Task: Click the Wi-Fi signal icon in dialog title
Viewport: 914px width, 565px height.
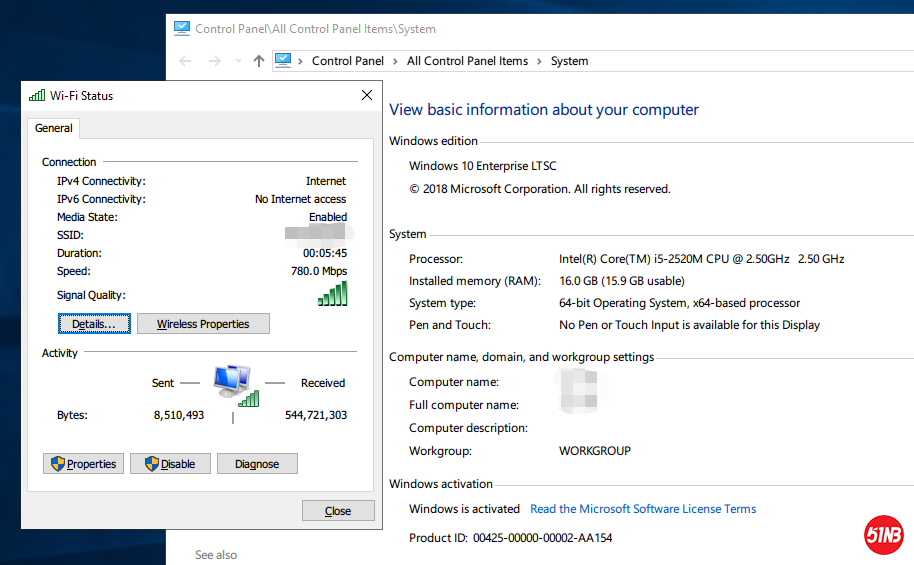Action: (x=37, y=96)
